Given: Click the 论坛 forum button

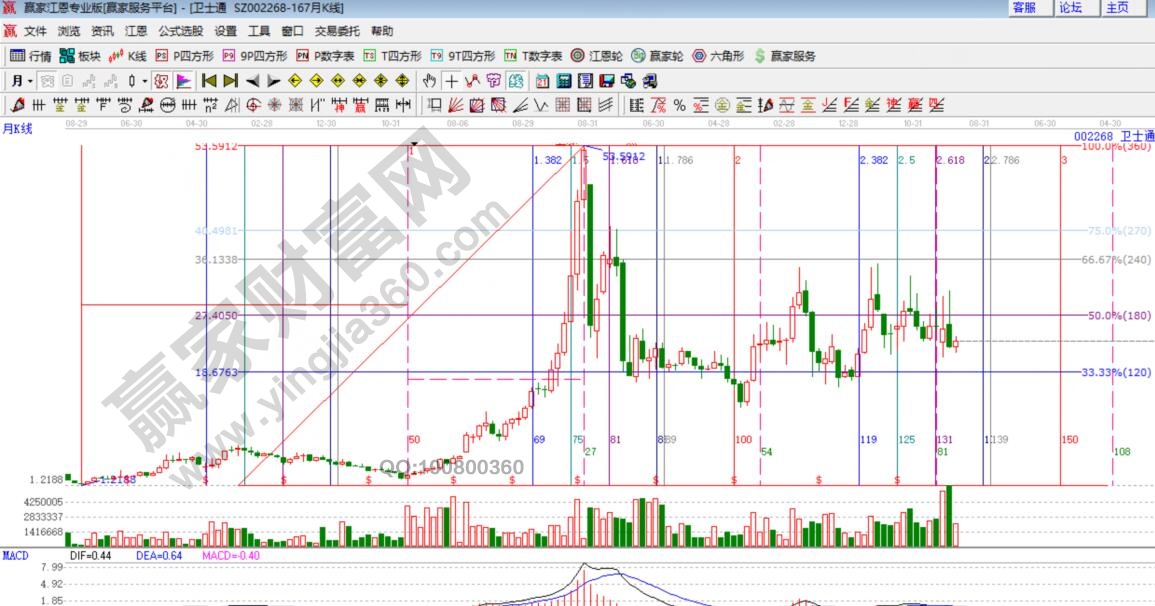Looking at the screenshot, I should click(x=1071, y=8).
